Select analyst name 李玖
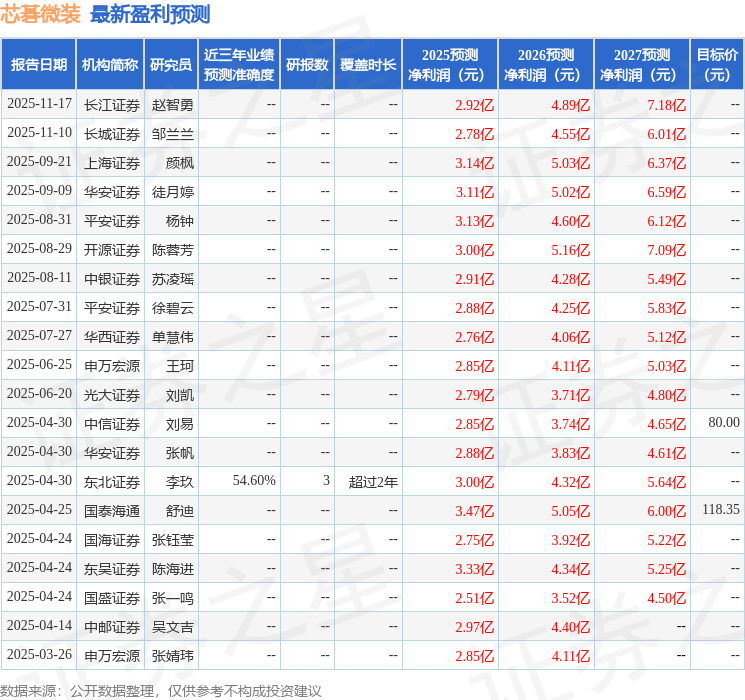745x700 pixels. 180,482
